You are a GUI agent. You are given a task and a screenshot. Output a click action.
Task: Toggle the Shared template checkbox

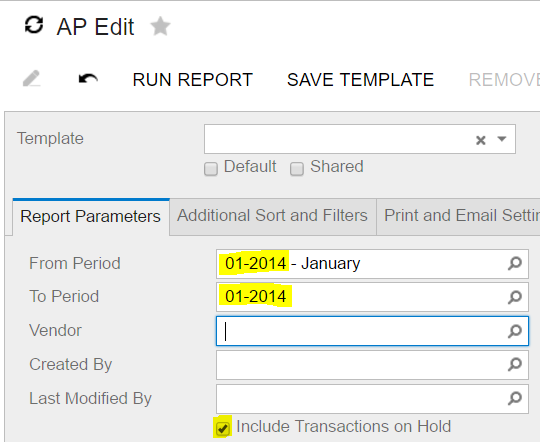(x=297, y=169)
